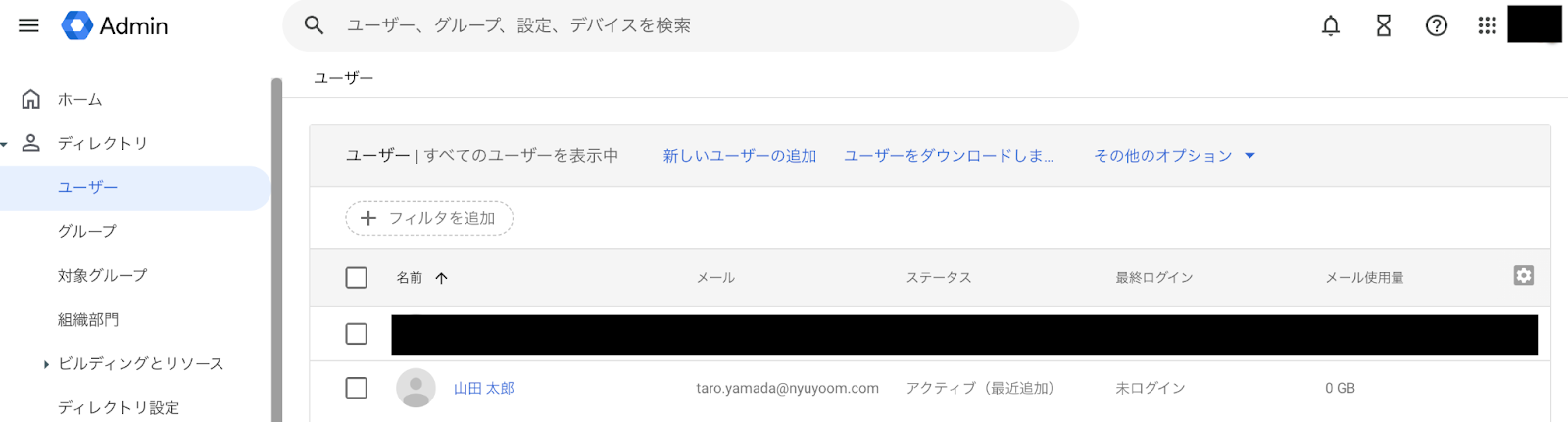The height and width of the screenshot is (422, 1568).
Task: Check the box for the redacted user row
Action: (x=357, y=334)
